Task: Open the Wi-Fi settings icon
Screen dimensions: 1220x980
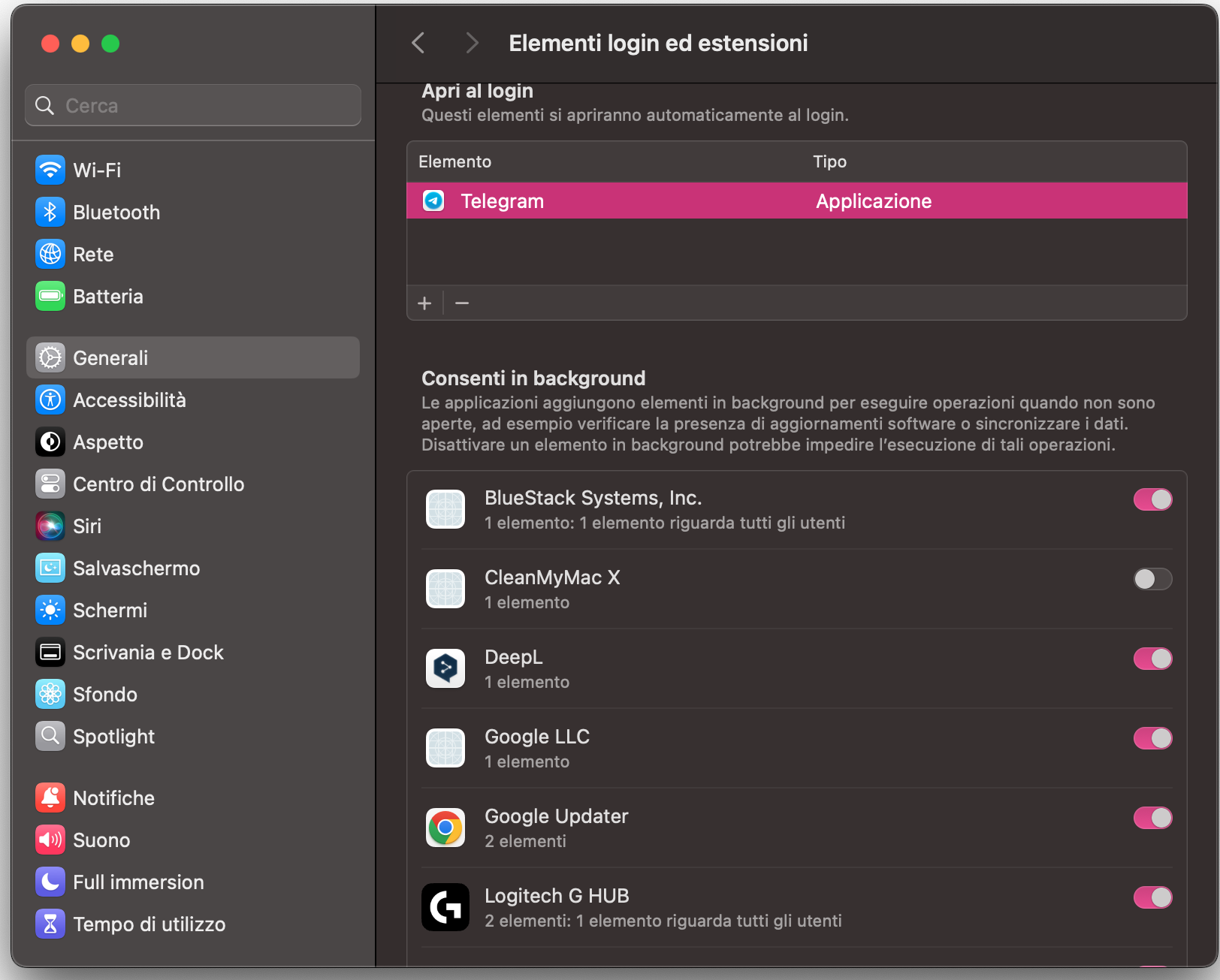Action: point(50,170)
